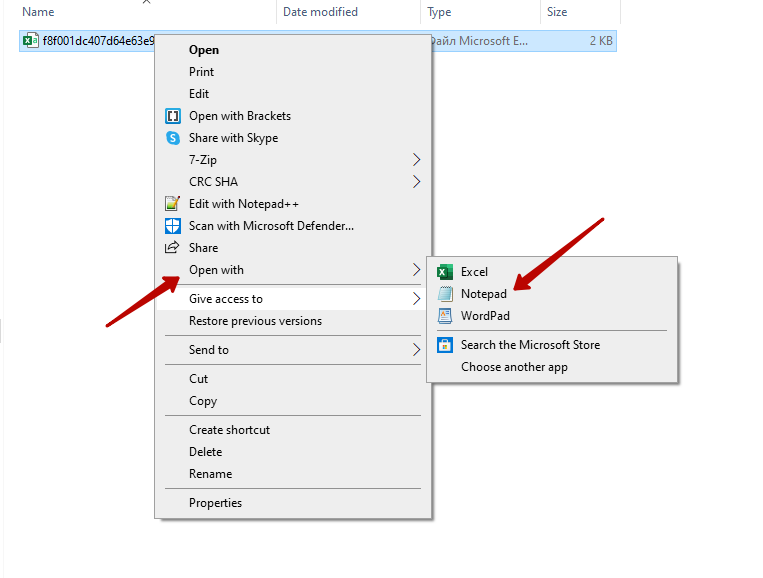Choose Rename from the context menu
The image size is (763, 578).
(x=293, y=473)
